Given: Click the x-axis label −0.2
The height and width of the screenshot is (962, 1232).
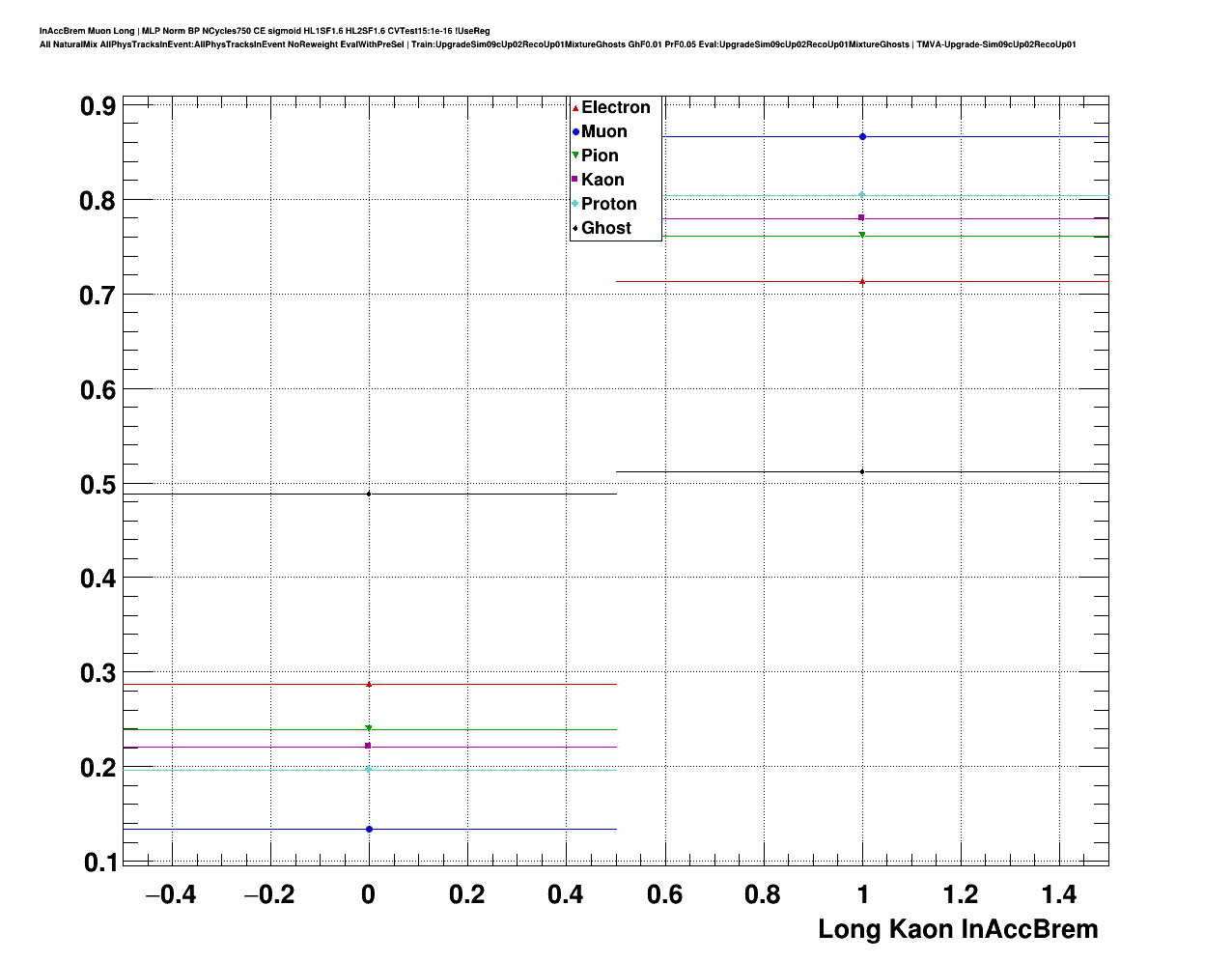Looking at the screenshot, I should 269,895.
